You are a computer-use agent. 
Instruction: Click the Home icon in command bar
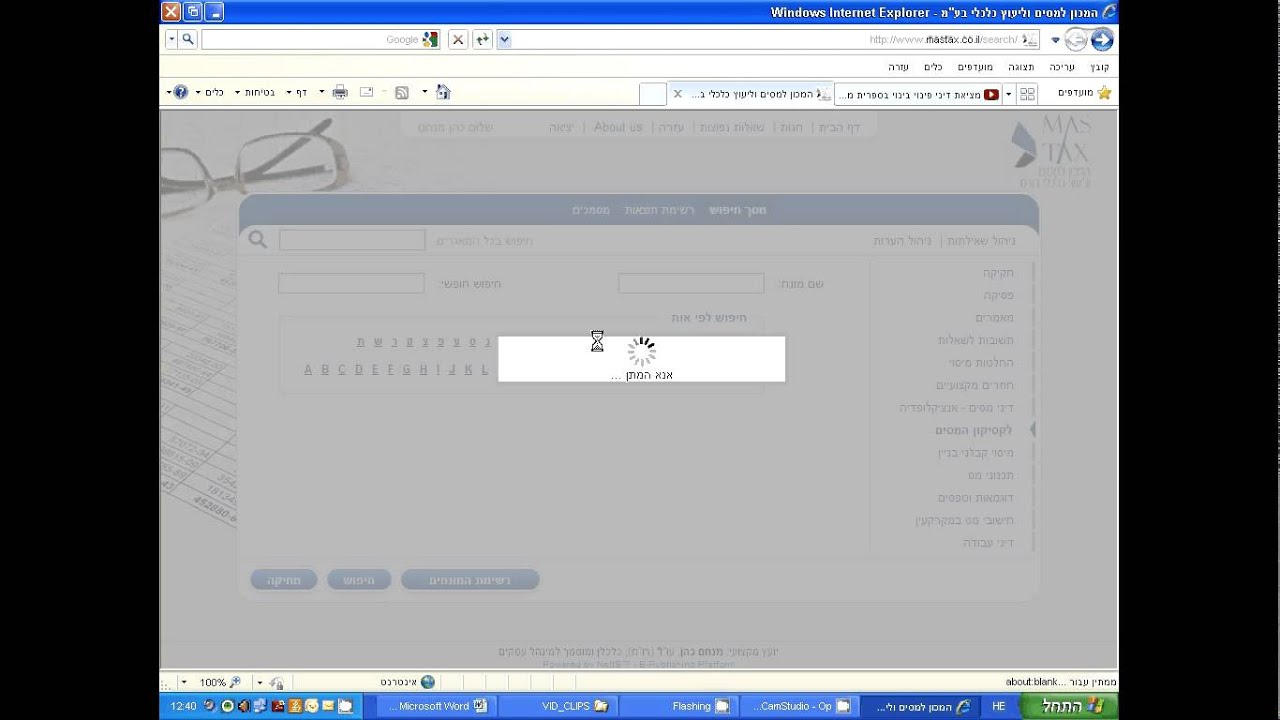coord(443,92)
